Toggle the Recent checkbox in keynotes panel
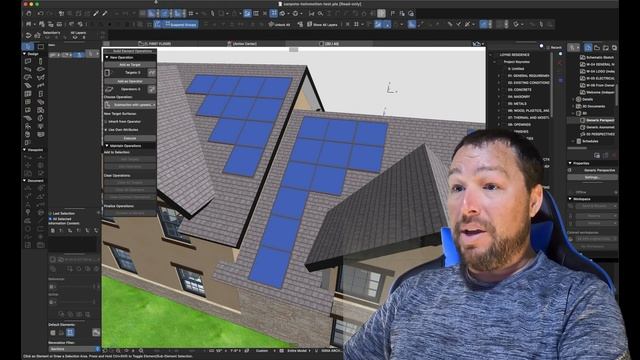Screen dimensions: 640x360 pyautogui.click(x=554, y=47)
